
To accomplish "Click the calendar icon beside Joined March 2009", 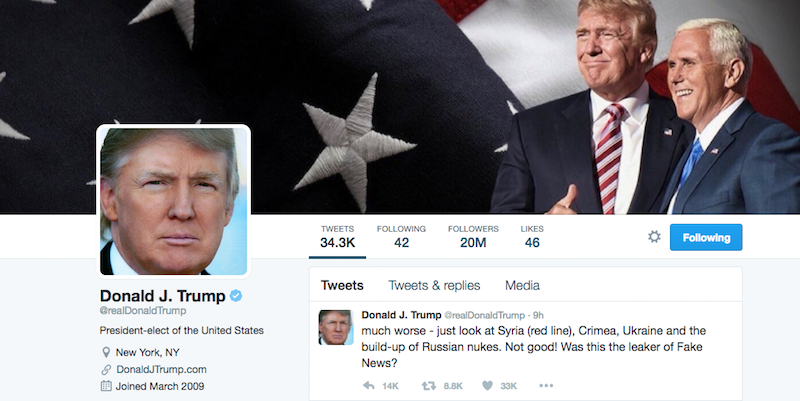I will (x=106, y=386).
